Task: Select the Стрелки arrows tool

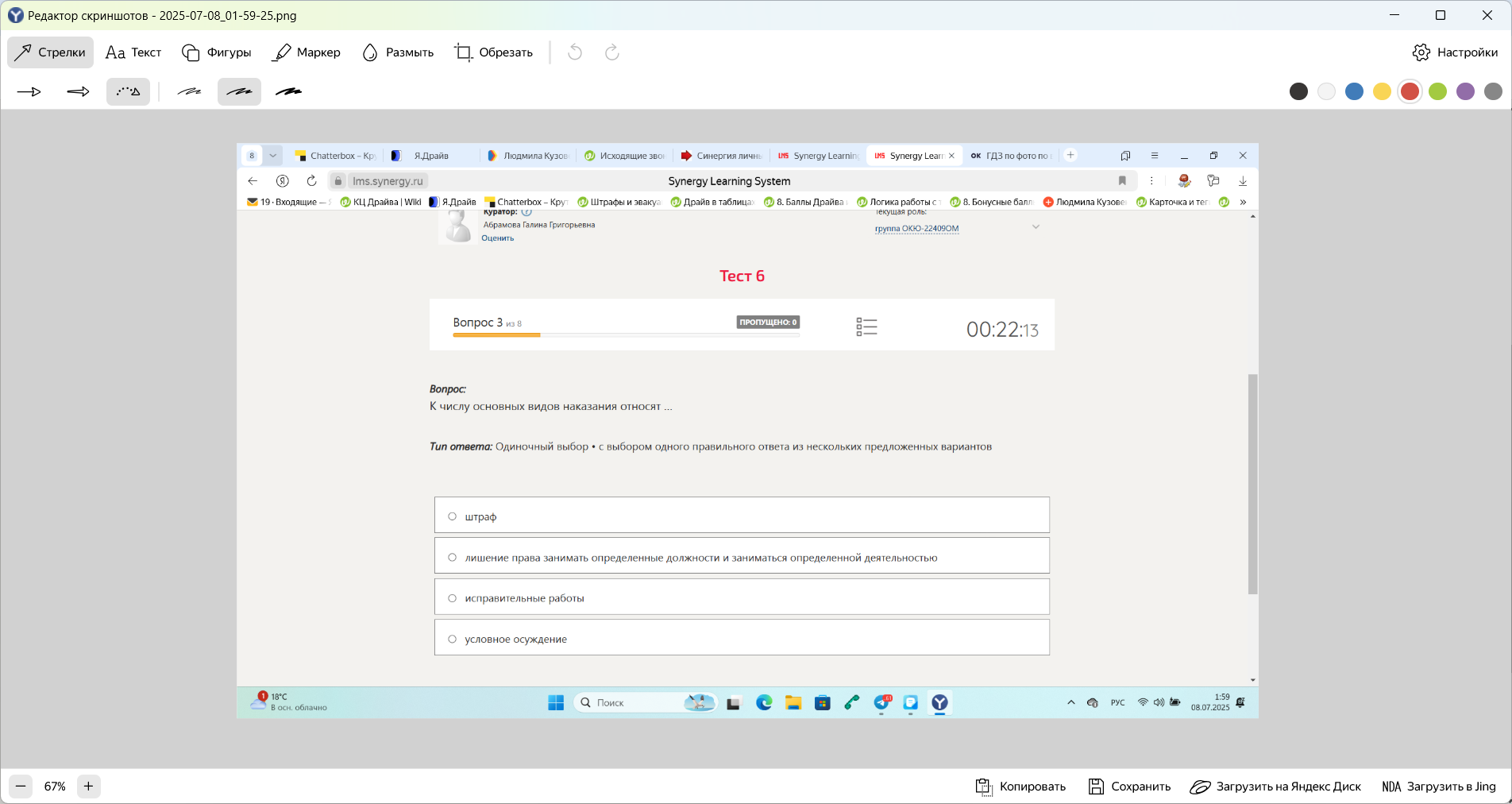Action: coord(50,52)
